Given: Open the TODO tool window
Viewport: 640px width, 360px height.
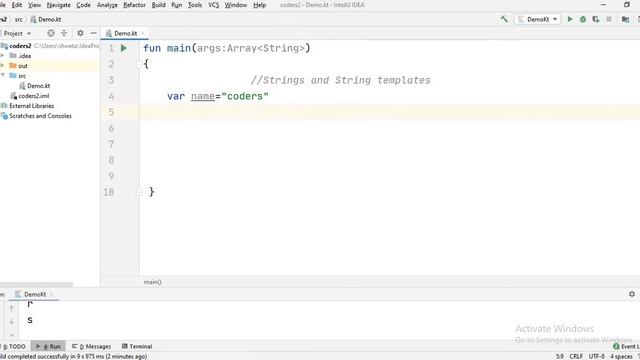Looking at the screenshot, I should (14, 346).
